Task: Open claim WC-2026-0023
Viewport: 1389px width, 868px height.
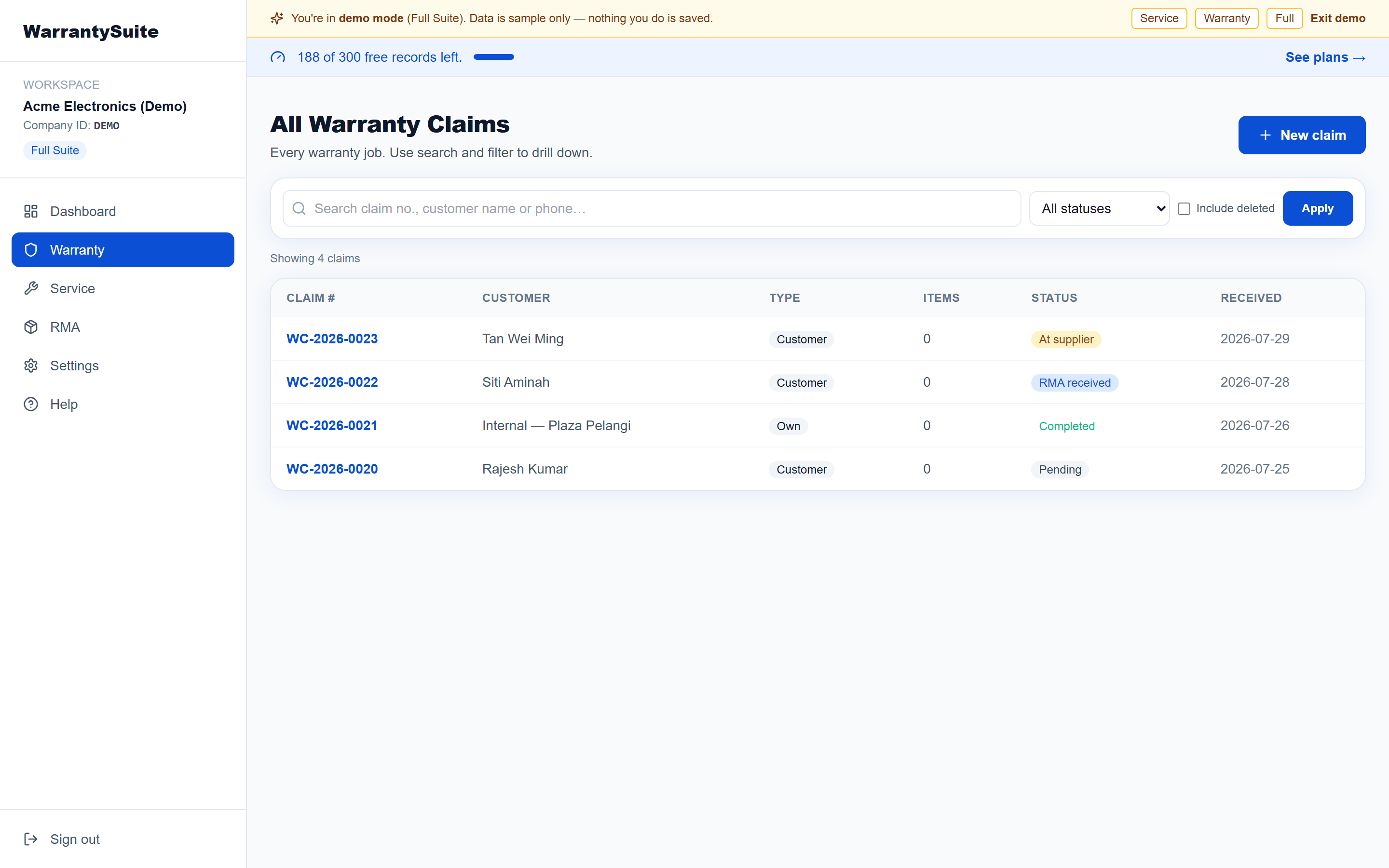Action: [332, 339]
